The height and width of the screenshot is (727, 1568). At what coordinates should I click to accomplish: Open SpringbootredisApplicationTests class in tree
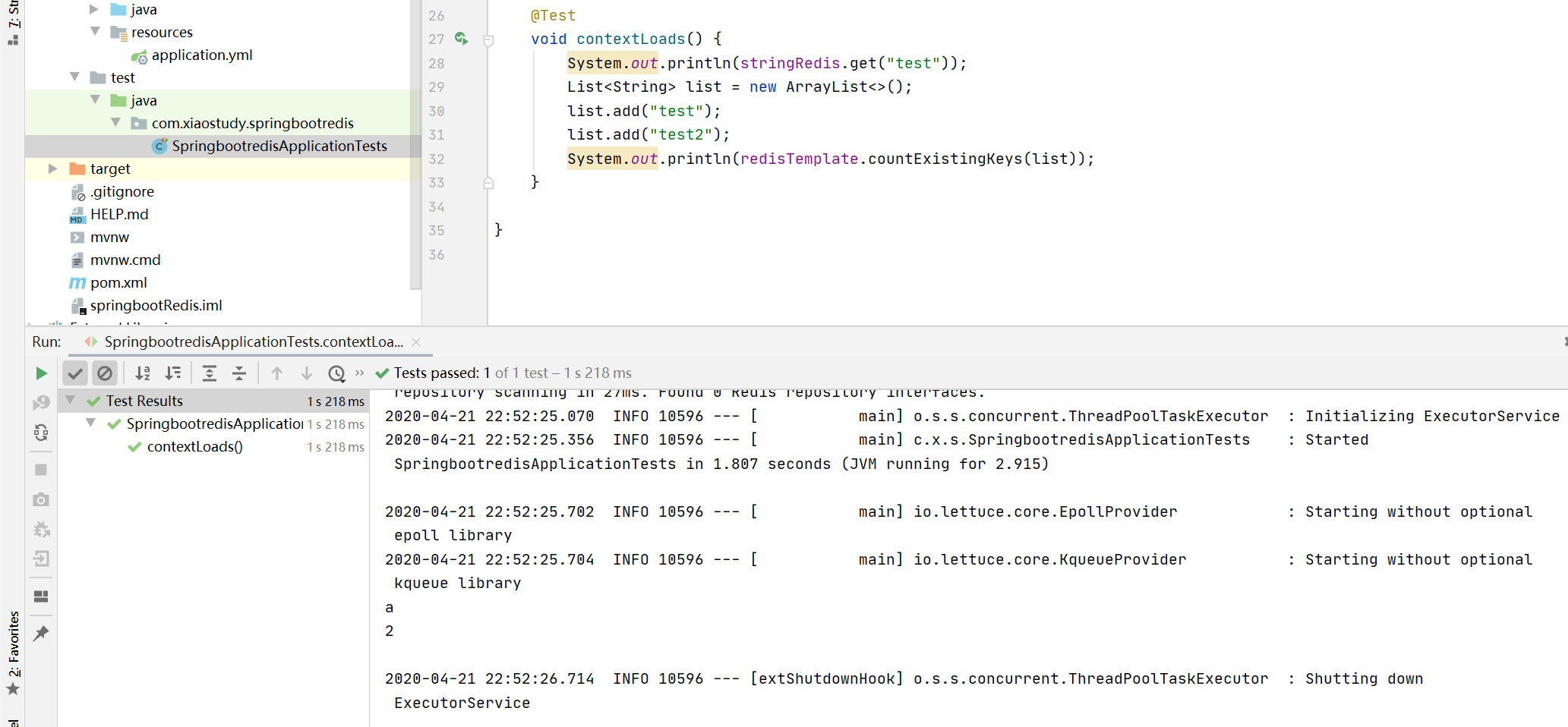(x=279, y=146)
